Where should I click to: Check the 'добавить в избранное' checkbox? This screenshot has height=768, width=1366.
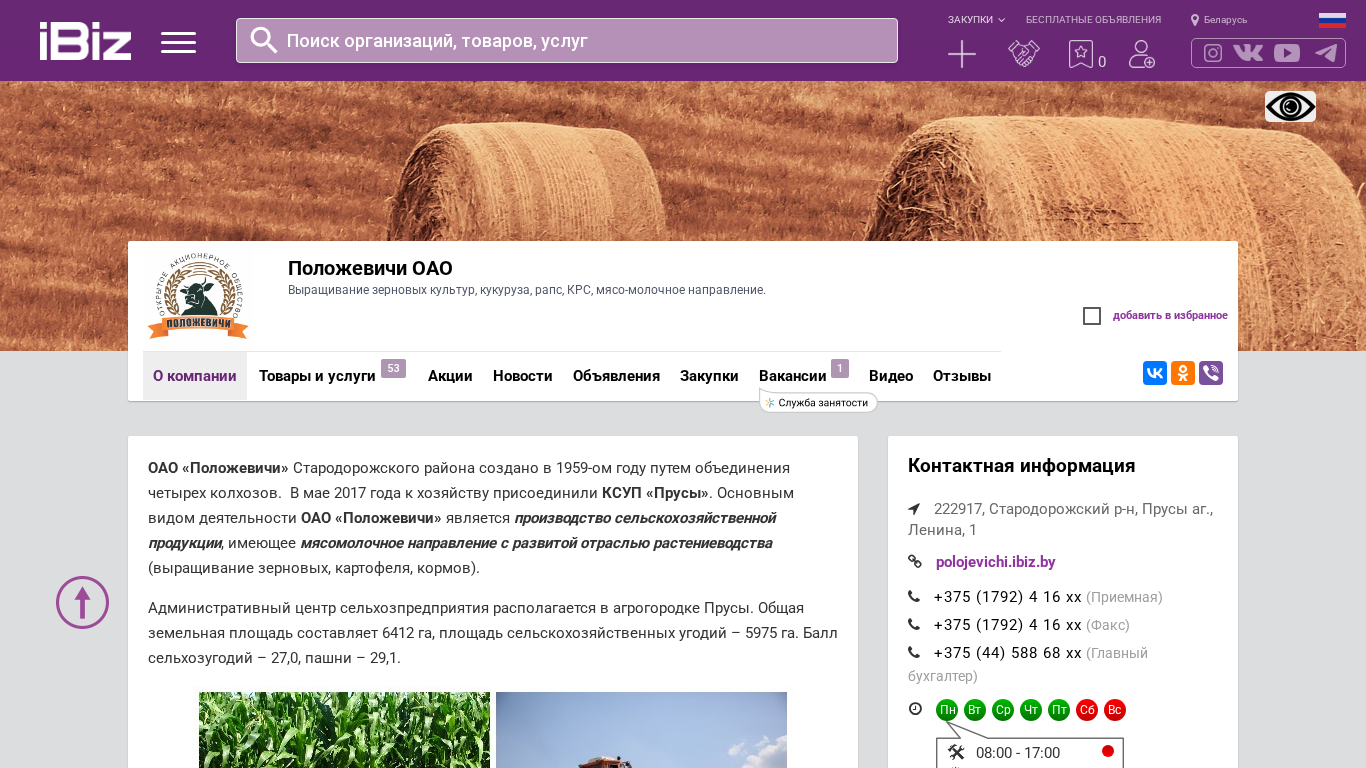click(x=1092, y=316)
